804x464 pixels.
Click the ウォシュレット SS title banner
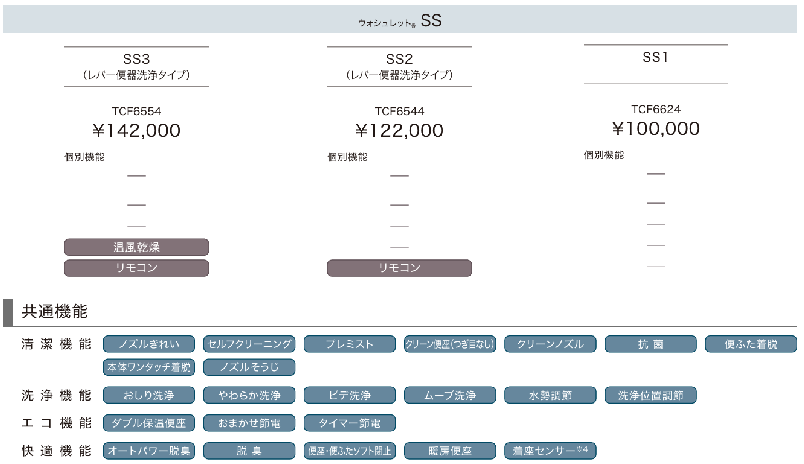(x=400, y=20)
